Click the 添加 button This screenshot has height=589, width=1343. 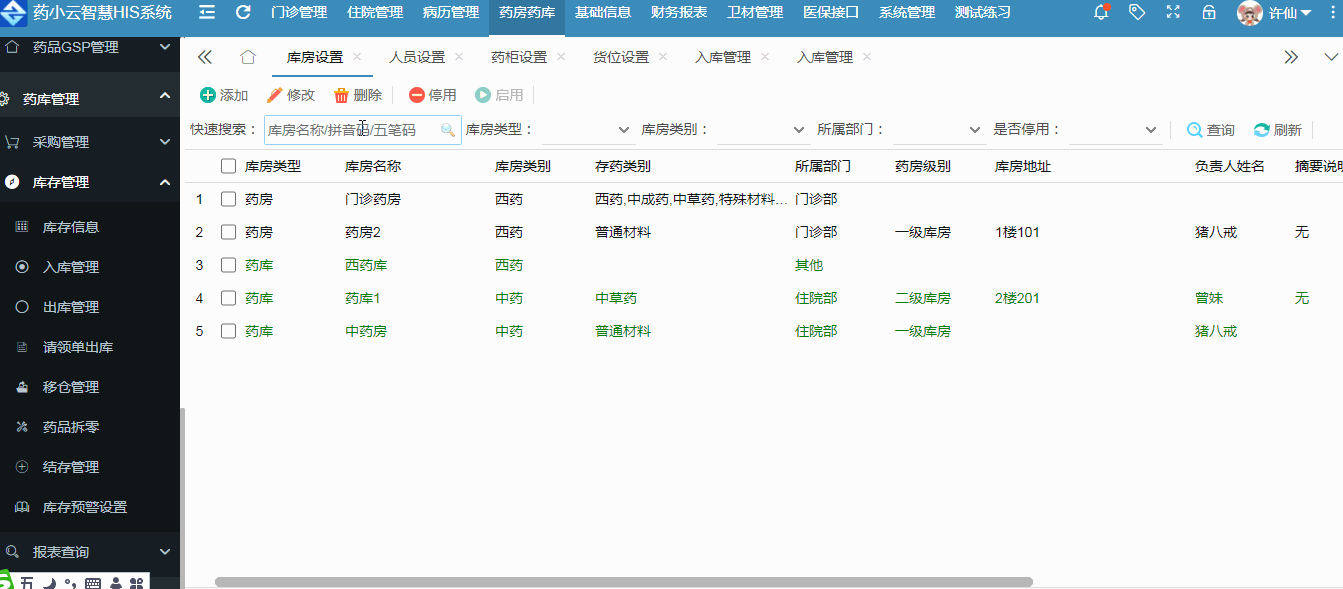[224, 95]
